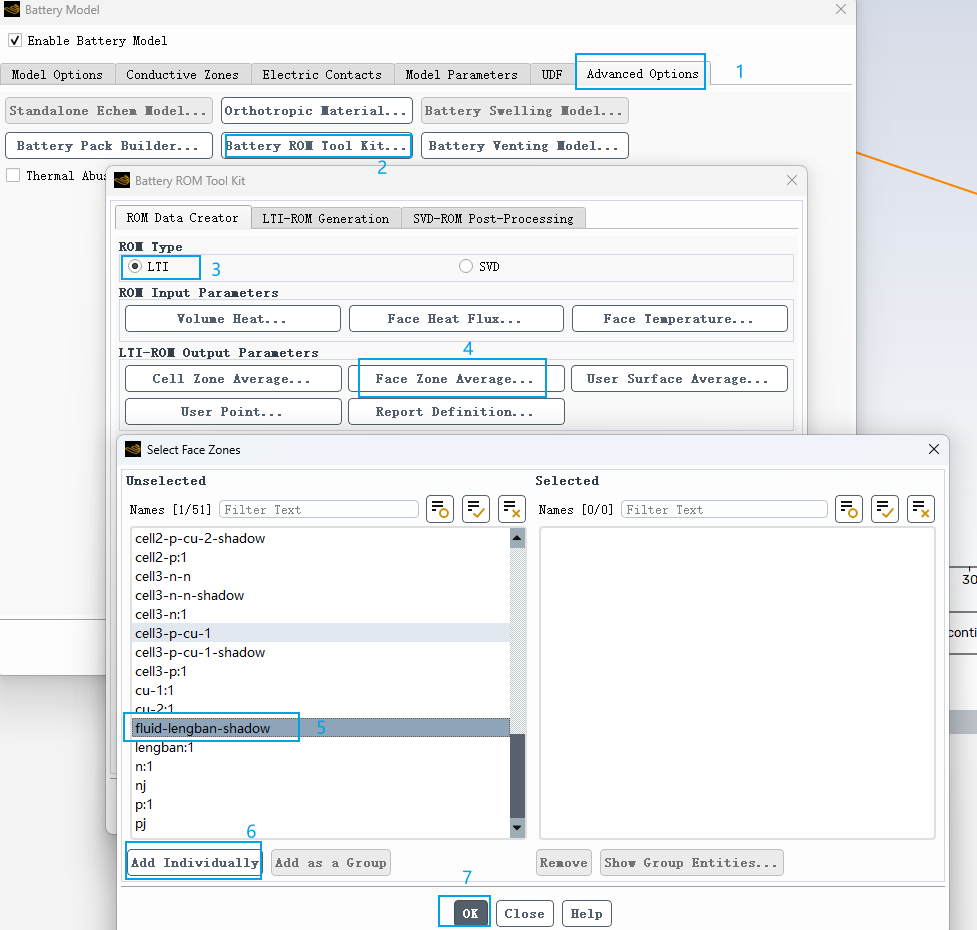
Task: Select the LTI ROM type radio button
Action: point(135,267)
